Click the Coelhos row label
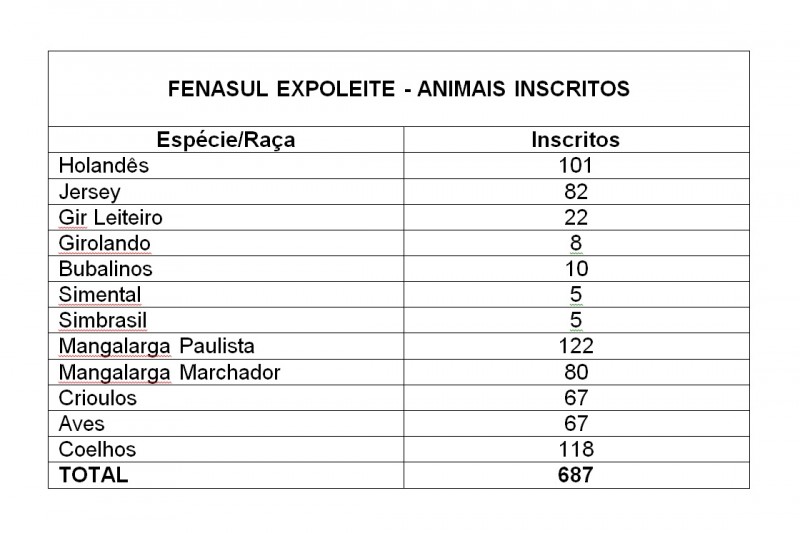 [97, 449]
